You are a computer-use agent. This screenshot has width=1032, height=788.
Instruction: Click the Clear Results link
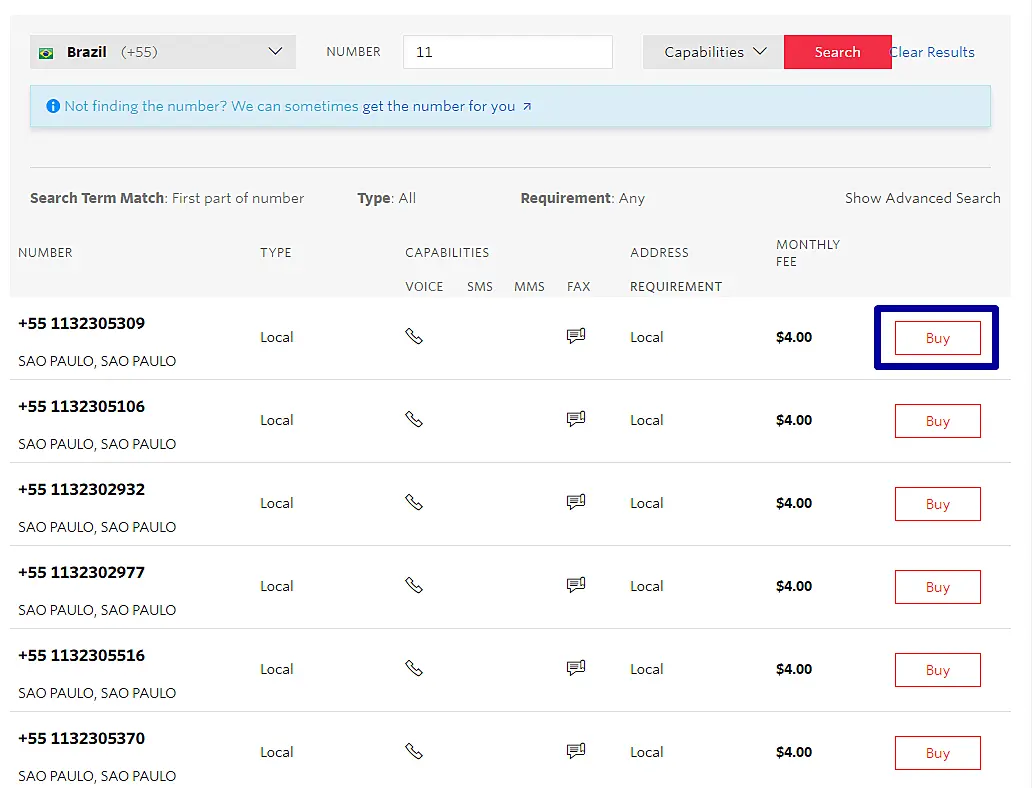(x=932, y=52)
